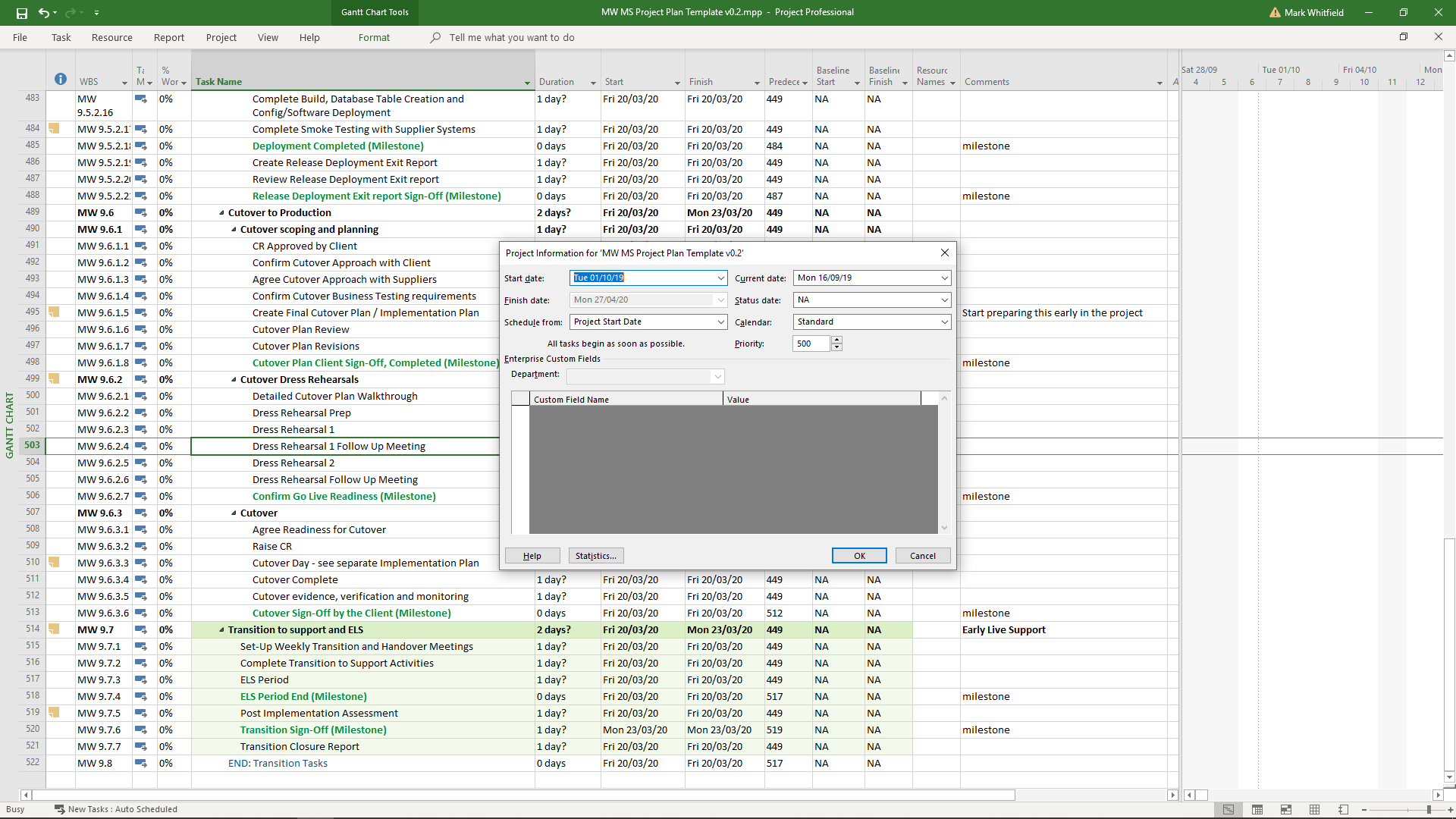1456x819 pixels.
Task: Click the Undo arrow icon
Action: (x=44, y=13)
